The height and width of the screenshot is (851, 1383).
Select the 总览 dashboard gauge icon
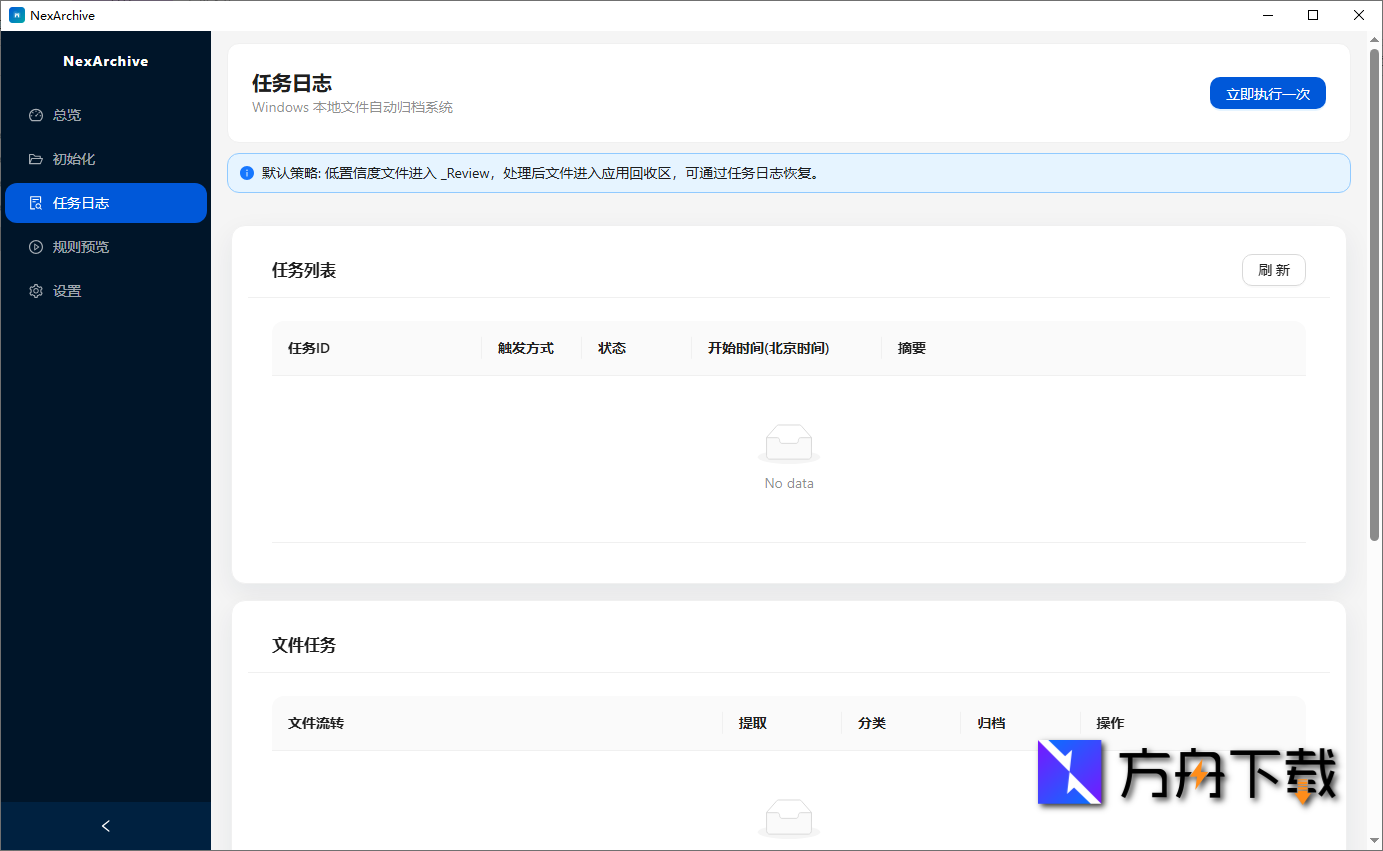coord(36,114)
